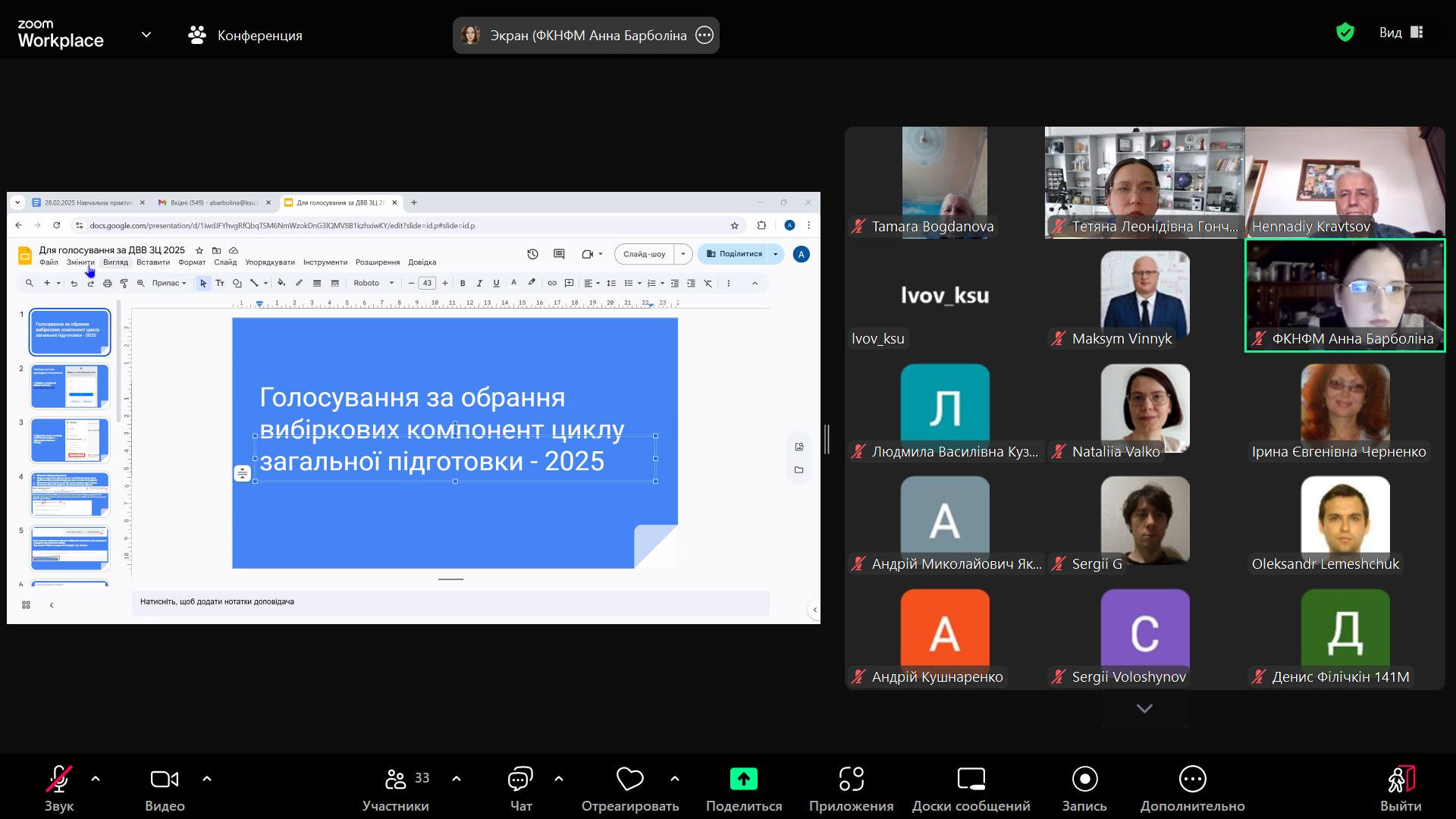Expand video options arrow beside Видео
The height and width of the screenshot is (819, 1456).
point(207,779)
